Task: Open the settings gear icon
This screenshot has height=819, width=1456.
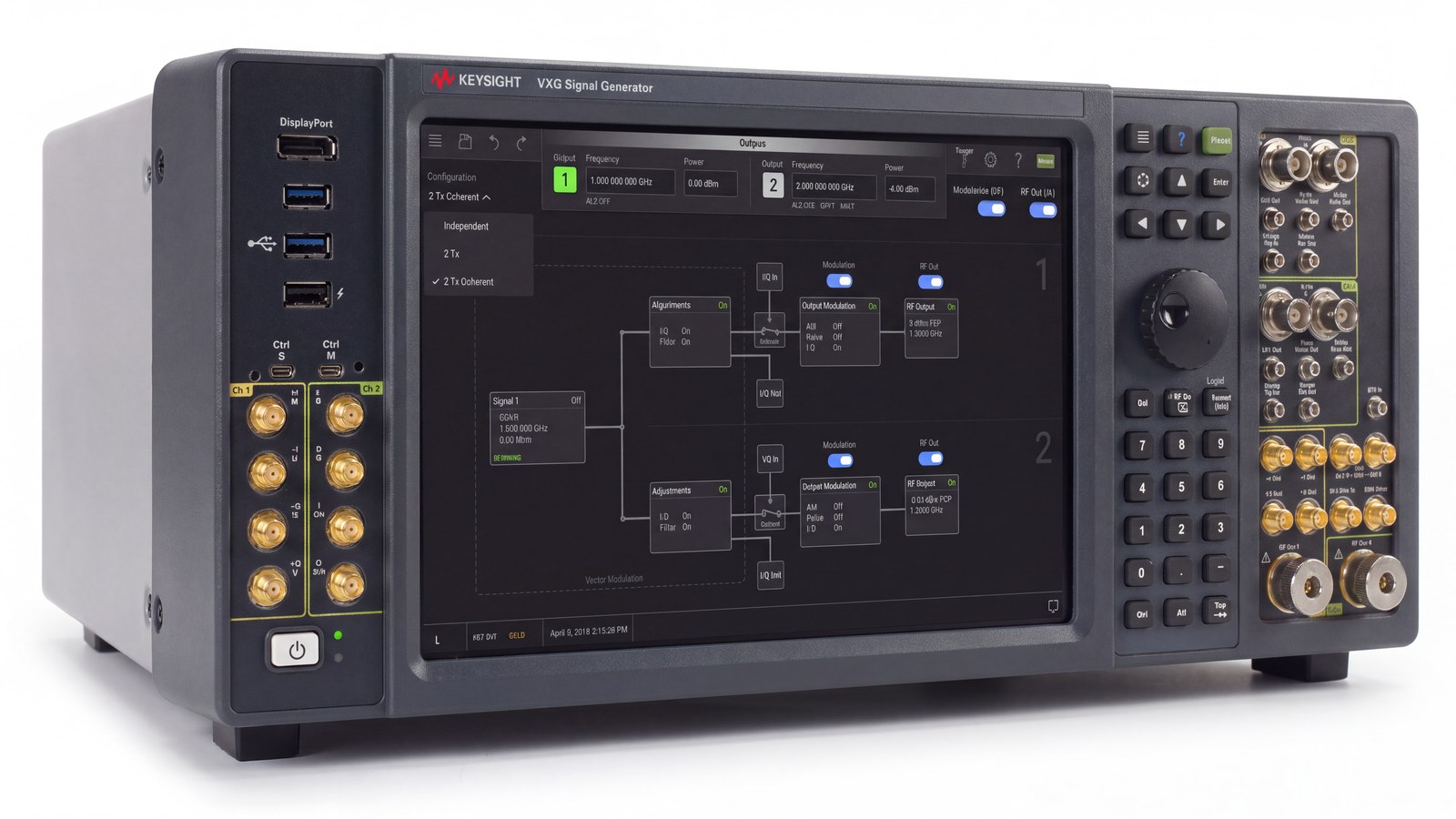Action: coord(990,160)
